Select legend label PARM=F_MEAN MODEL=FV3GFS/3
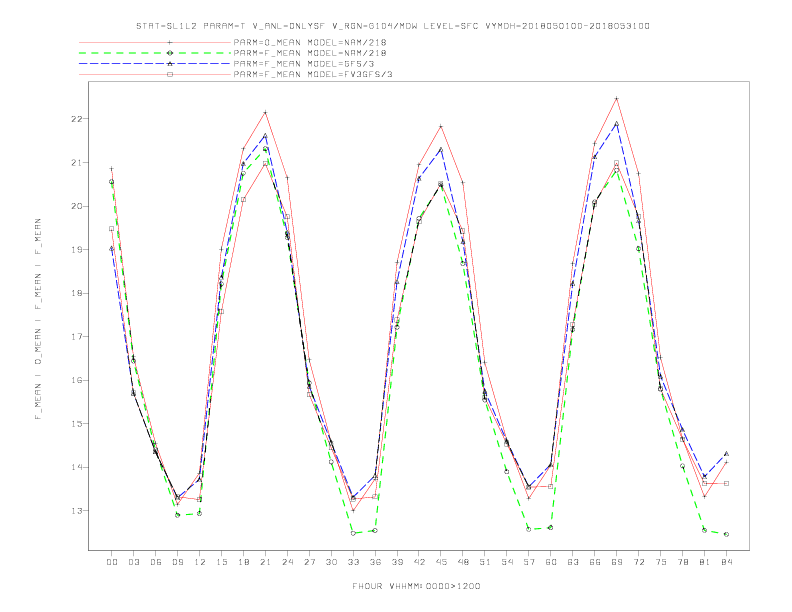 [x=313, y=74]
